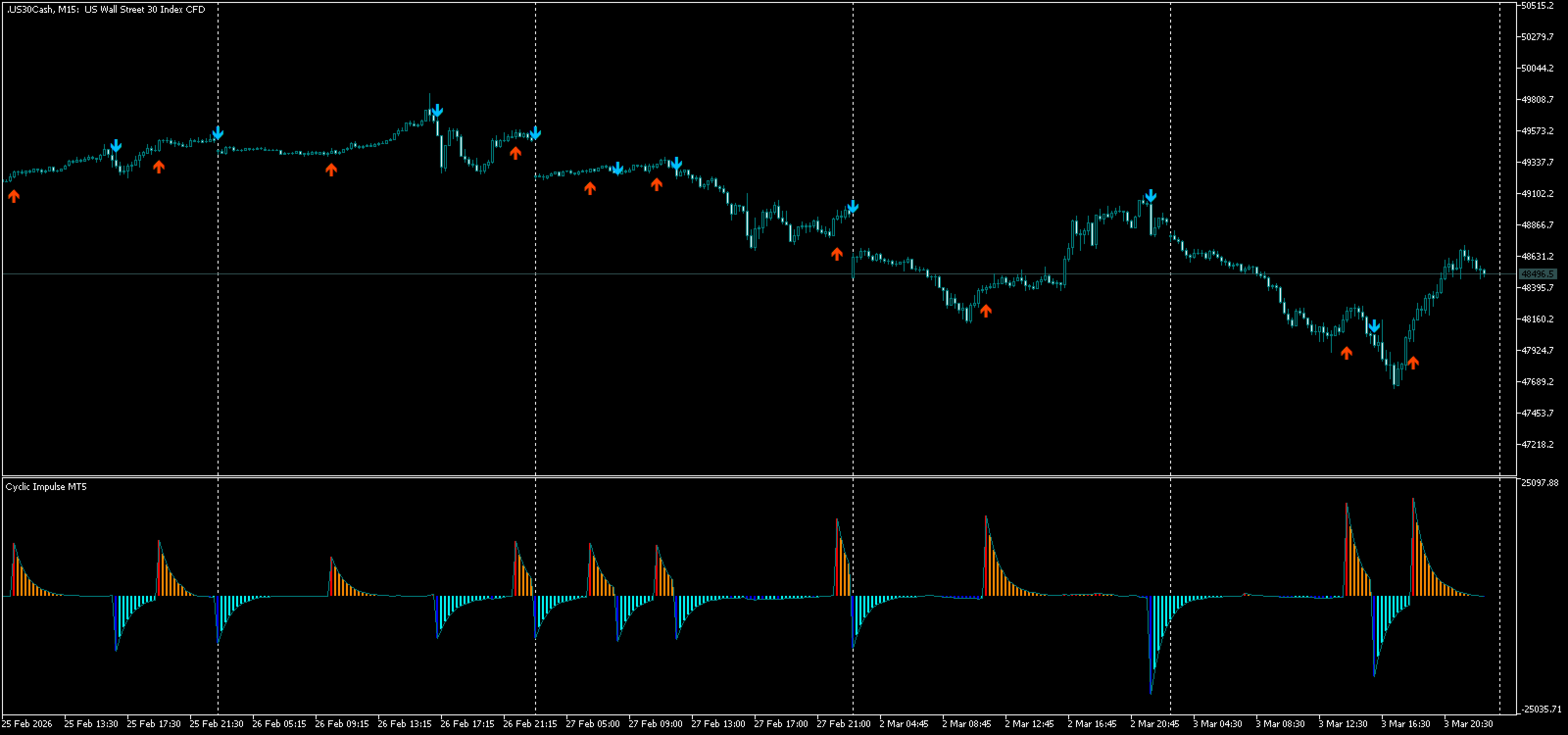The height and width of the screenshot is (735, 1568).
Task: Click the indicator scale value 25097.88
Action: 1540,483
